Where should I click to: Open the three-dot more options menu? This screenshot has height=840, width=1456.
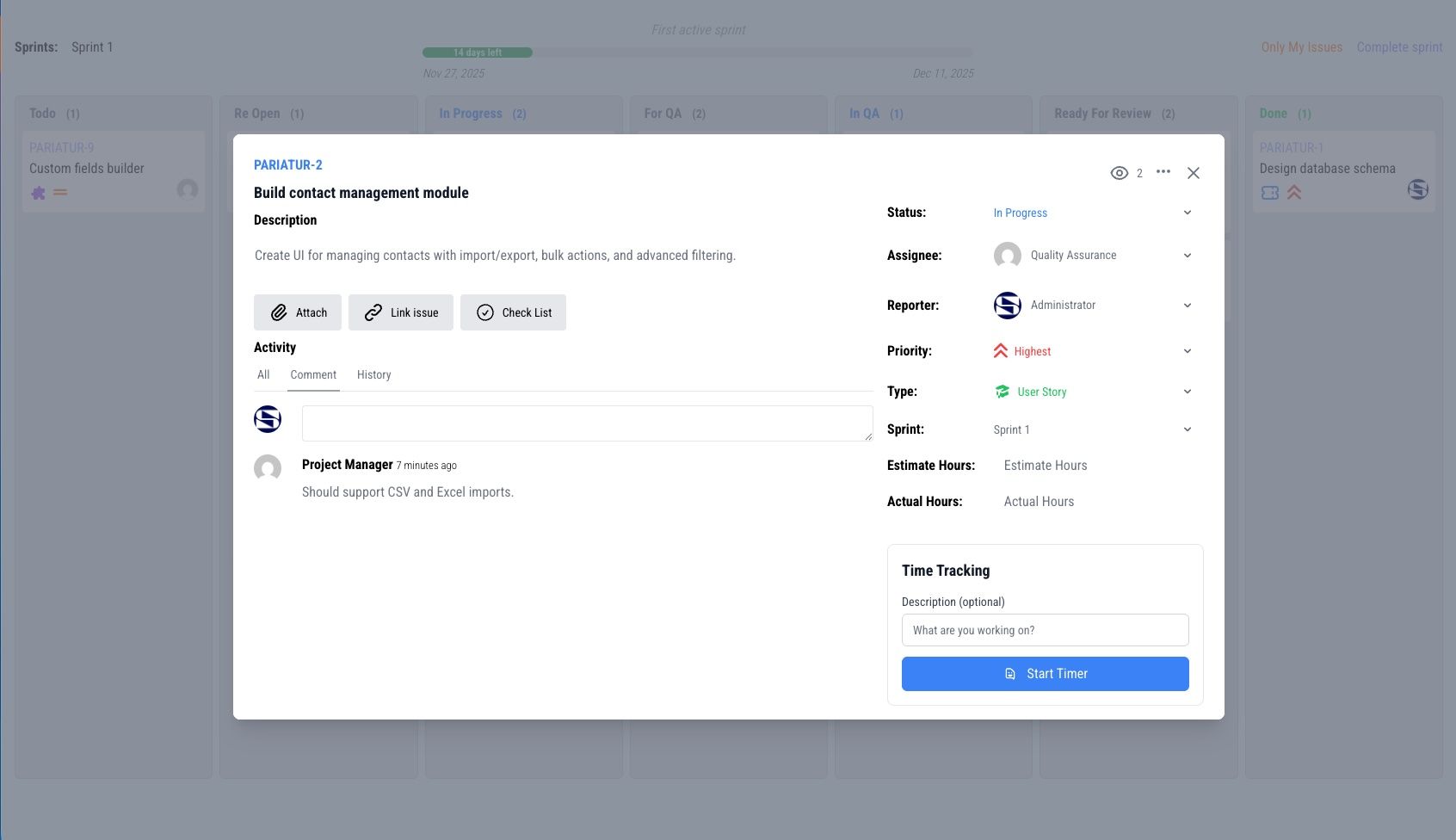[x=1163, y=172]
